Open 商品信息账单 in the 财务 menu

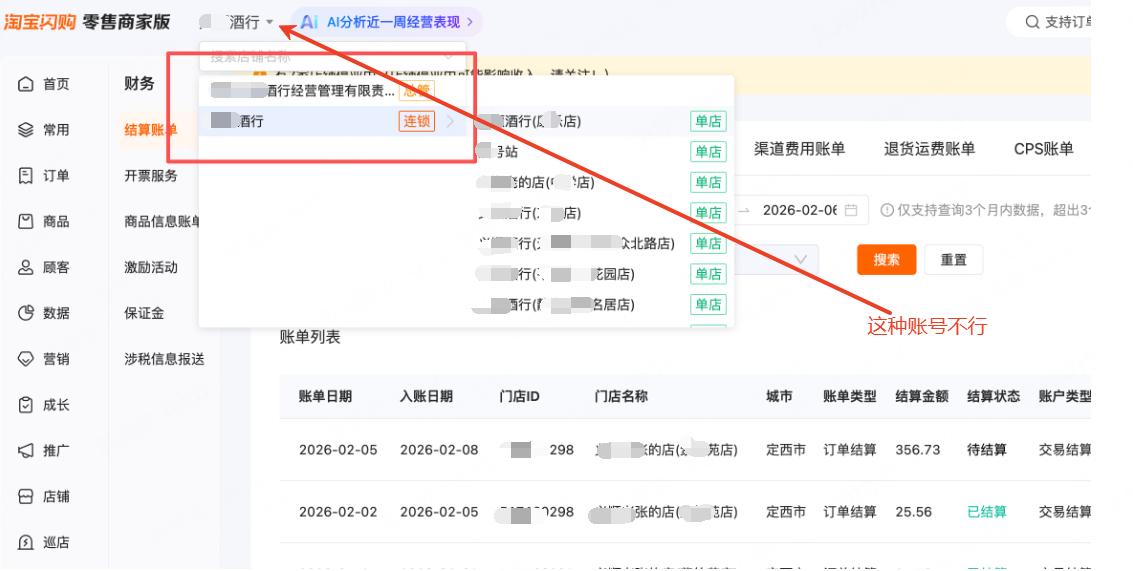pos(163,221)
